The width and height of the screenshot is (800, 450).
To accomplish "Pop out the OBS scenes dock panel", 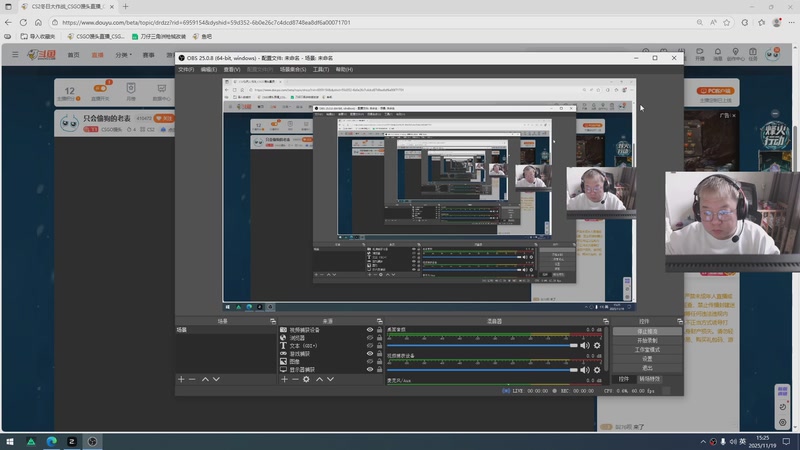I will pos(273,321).
